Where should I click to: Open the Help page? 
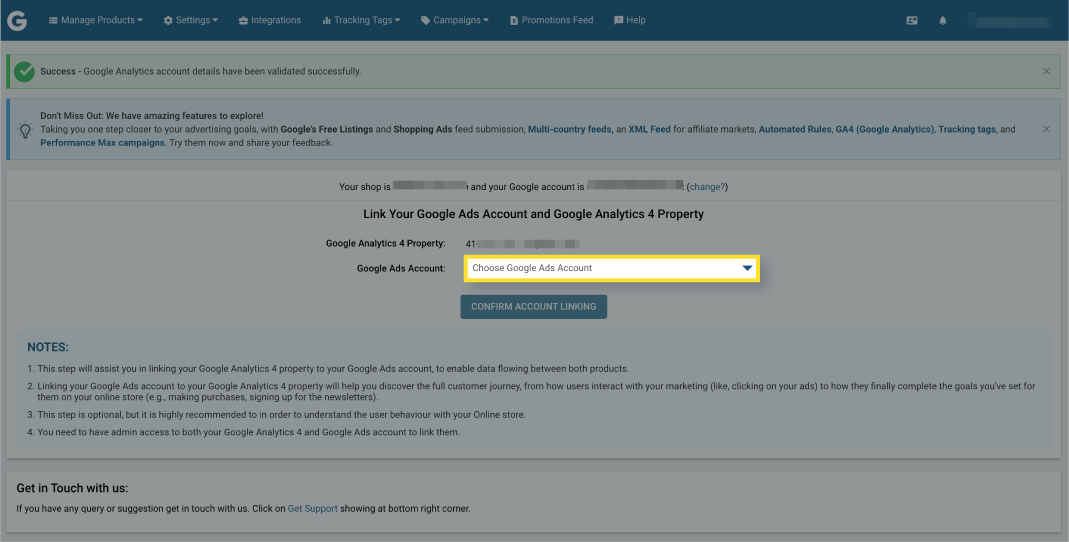[x=630, y=20]
